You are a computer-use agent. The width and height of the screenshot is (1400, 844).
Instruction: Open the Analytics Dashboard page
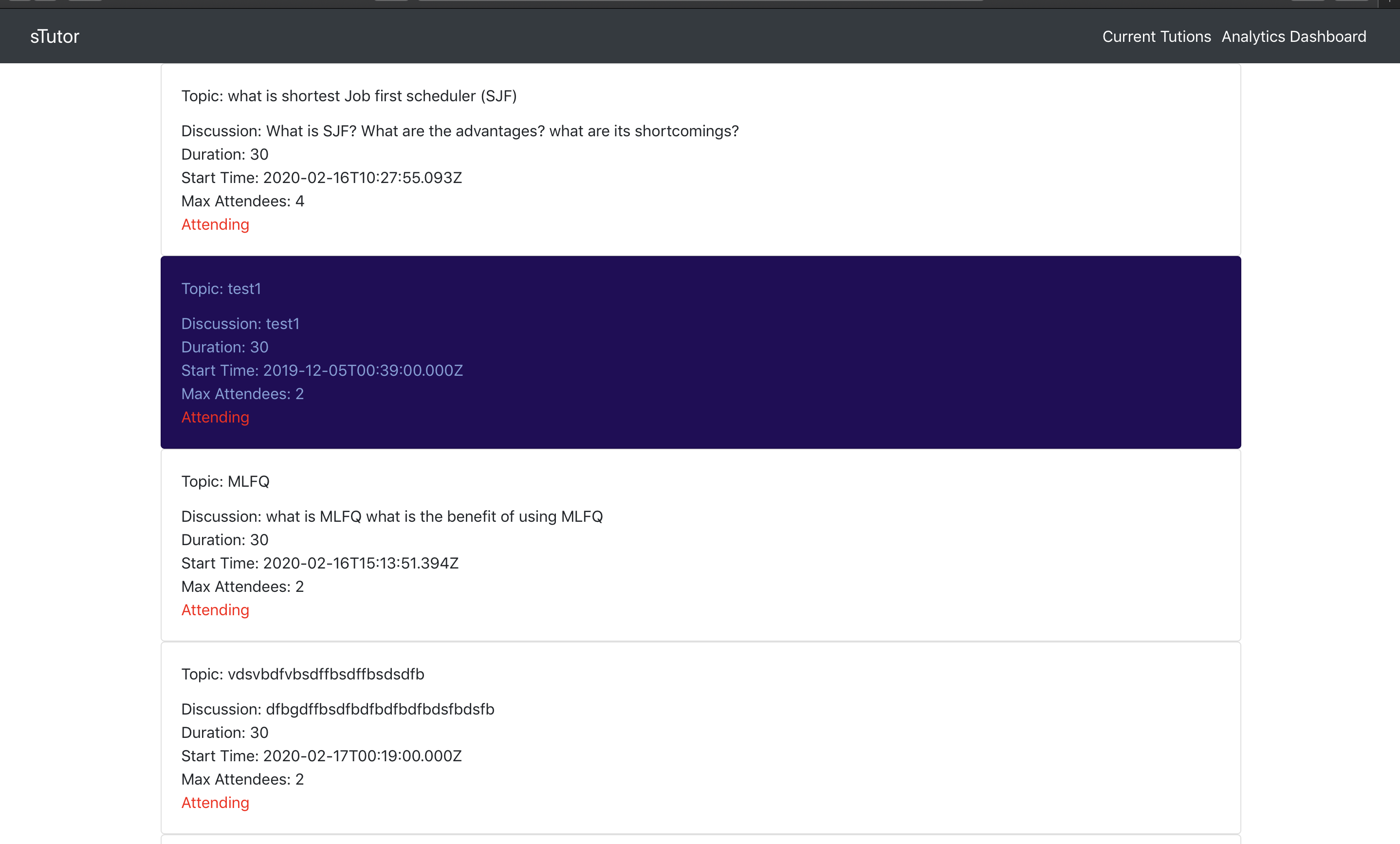pyautogui.click(x=1294, y=37)
